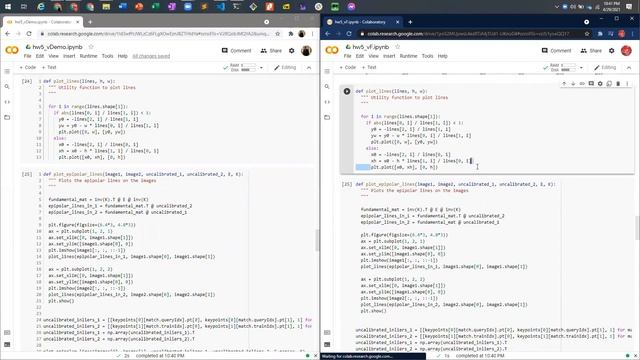Screen dimensions: 640x360
Task: Open Task View on Windows taskbar
Action: tap(24, 7)
